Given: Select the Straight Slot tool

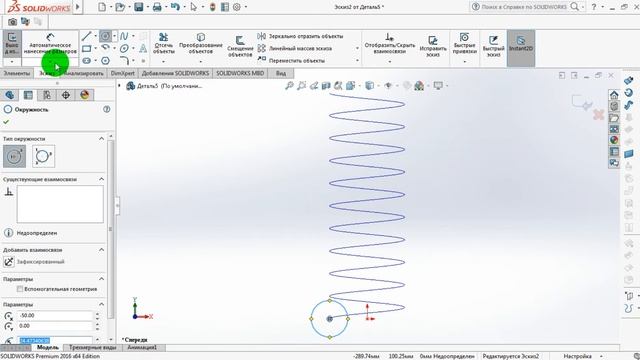Looking at the screenshot, I should (x=86, y=60).
